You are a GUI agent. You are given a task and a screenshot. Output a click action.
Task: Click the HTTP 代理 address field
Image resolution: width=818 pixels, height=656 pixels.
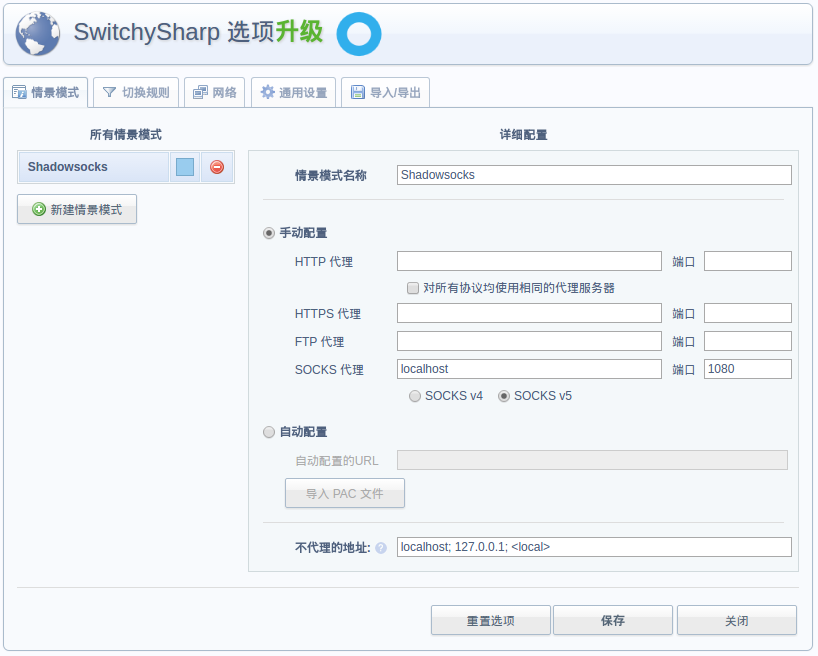coord(529,261)
